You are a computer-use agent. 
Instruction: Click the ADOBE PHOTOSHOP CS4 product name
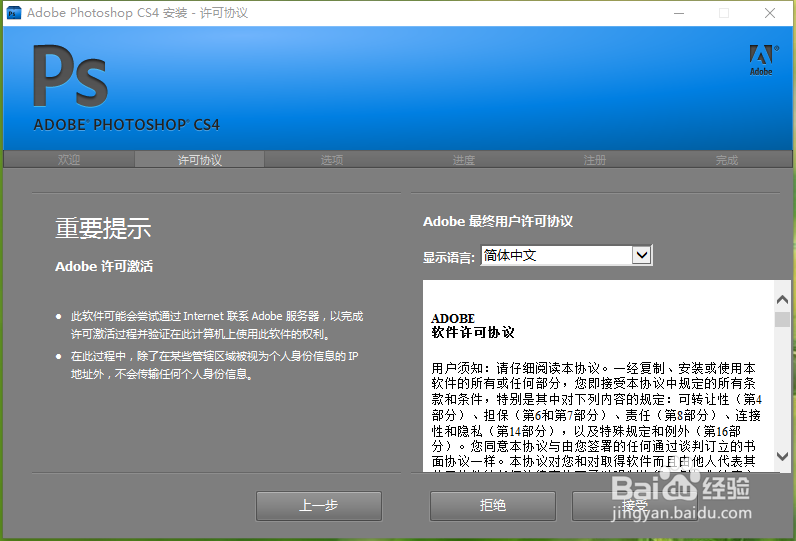coord(126,125)
